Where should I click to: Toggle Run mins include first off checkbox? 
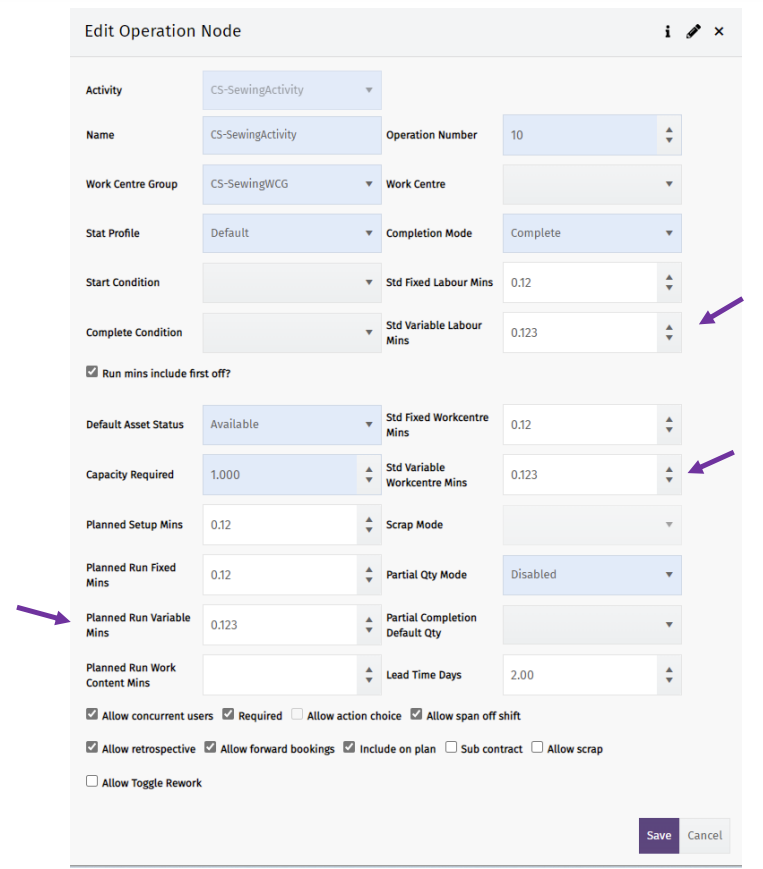pos(93,373)
